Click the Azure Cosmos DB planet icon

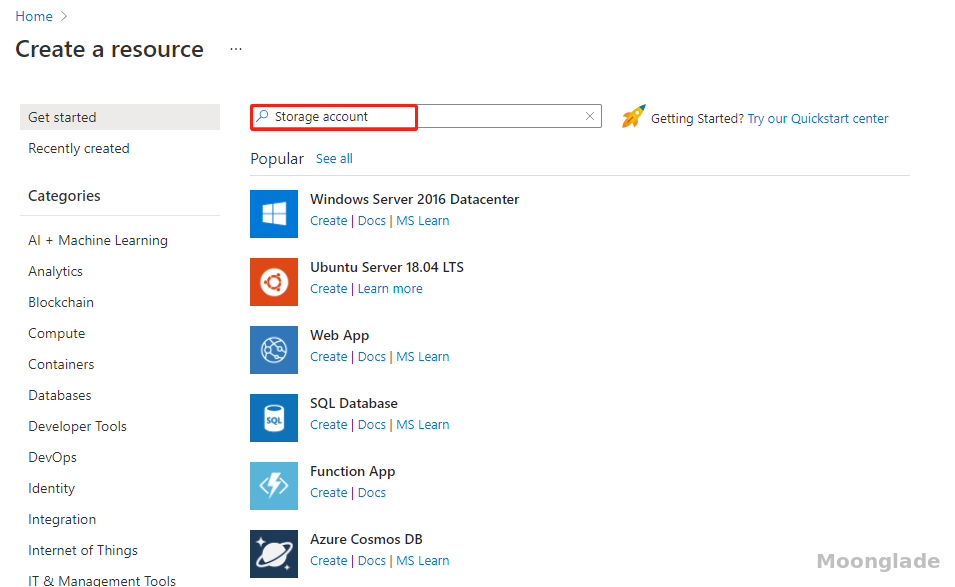click(273, 554)
